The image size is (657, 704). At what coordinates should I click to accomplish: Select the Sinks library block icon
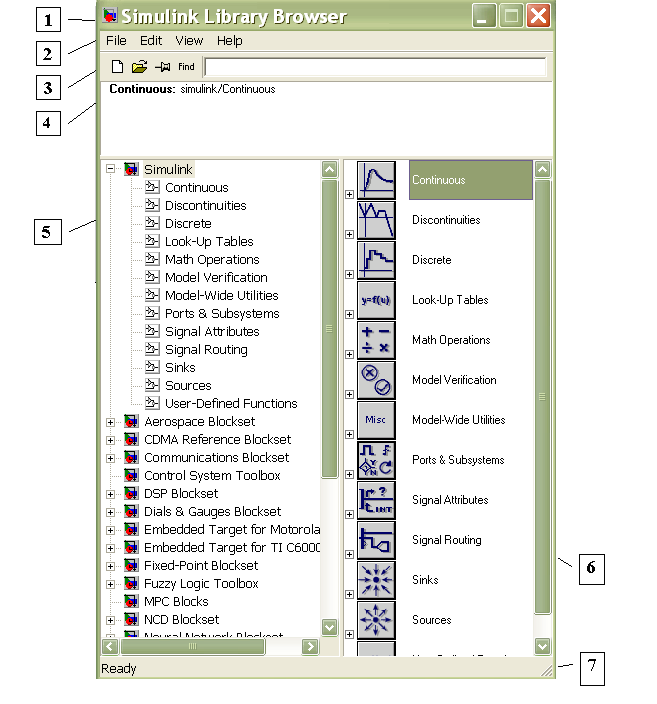376,580
